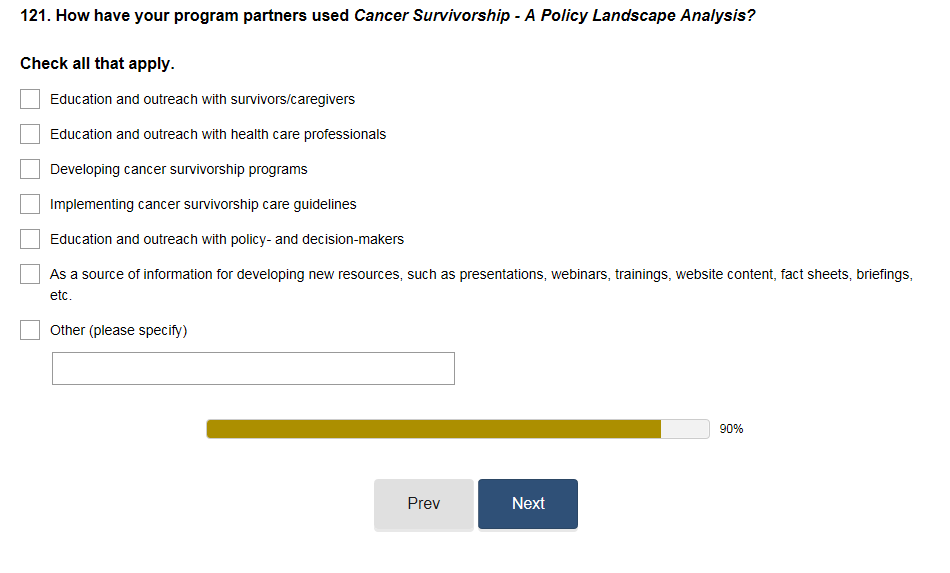Click the survey progress bar
Screen dimensions: 950x573
(457, 429)
